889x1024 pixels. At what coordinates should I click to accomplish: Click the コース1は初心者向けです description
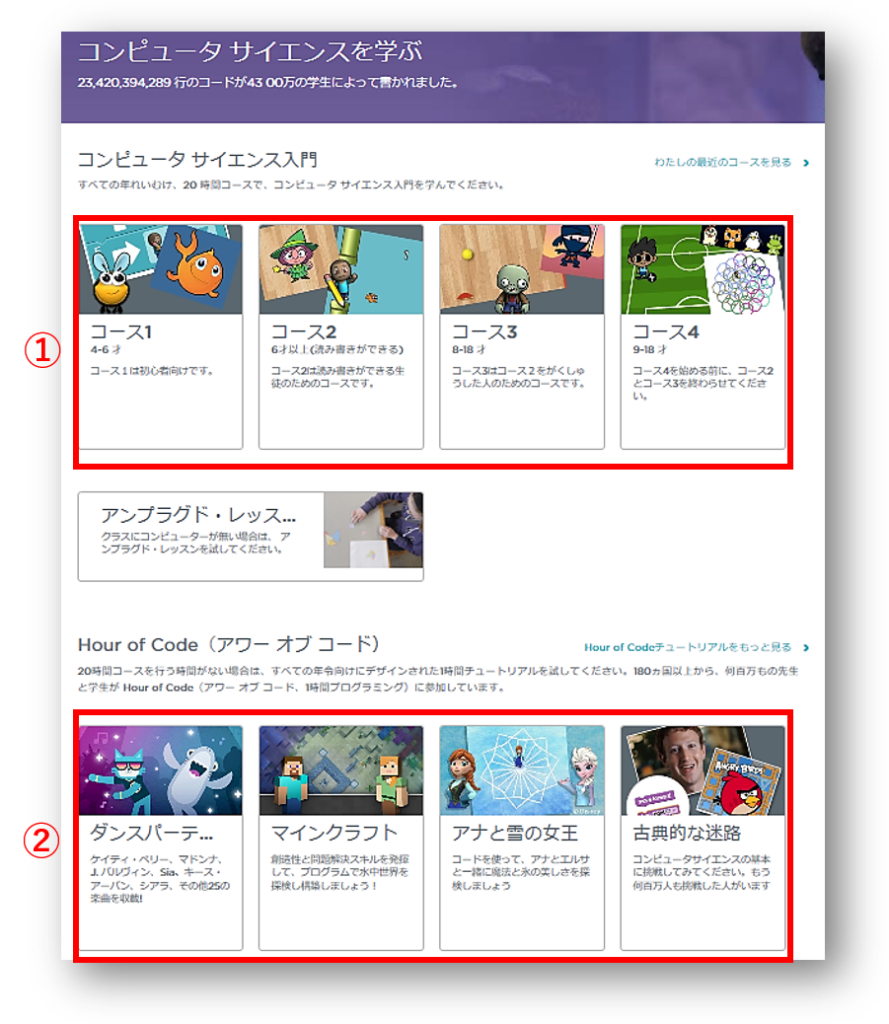click(152, 371)
